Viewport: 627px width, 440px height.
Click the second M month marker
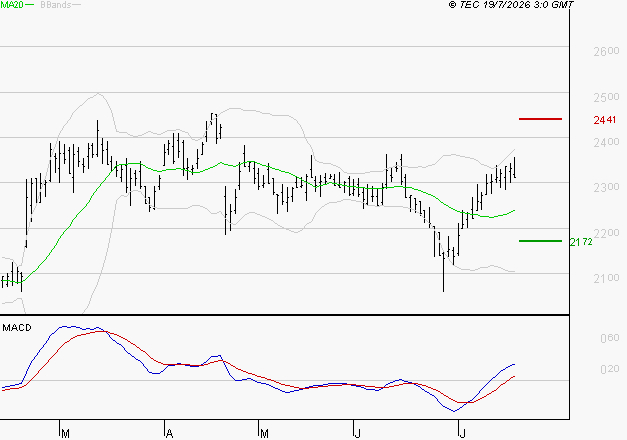pos(264,434)
